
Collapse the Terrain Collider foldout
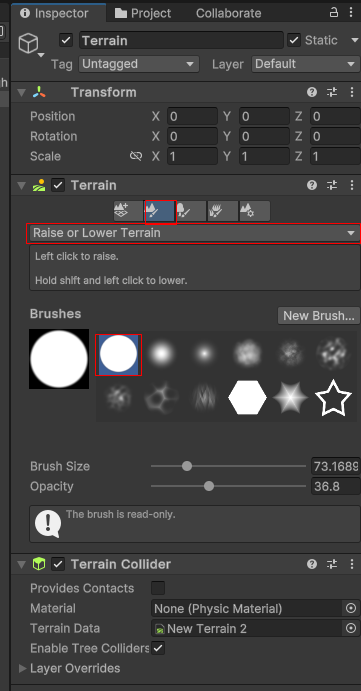(x=21, y=564)
